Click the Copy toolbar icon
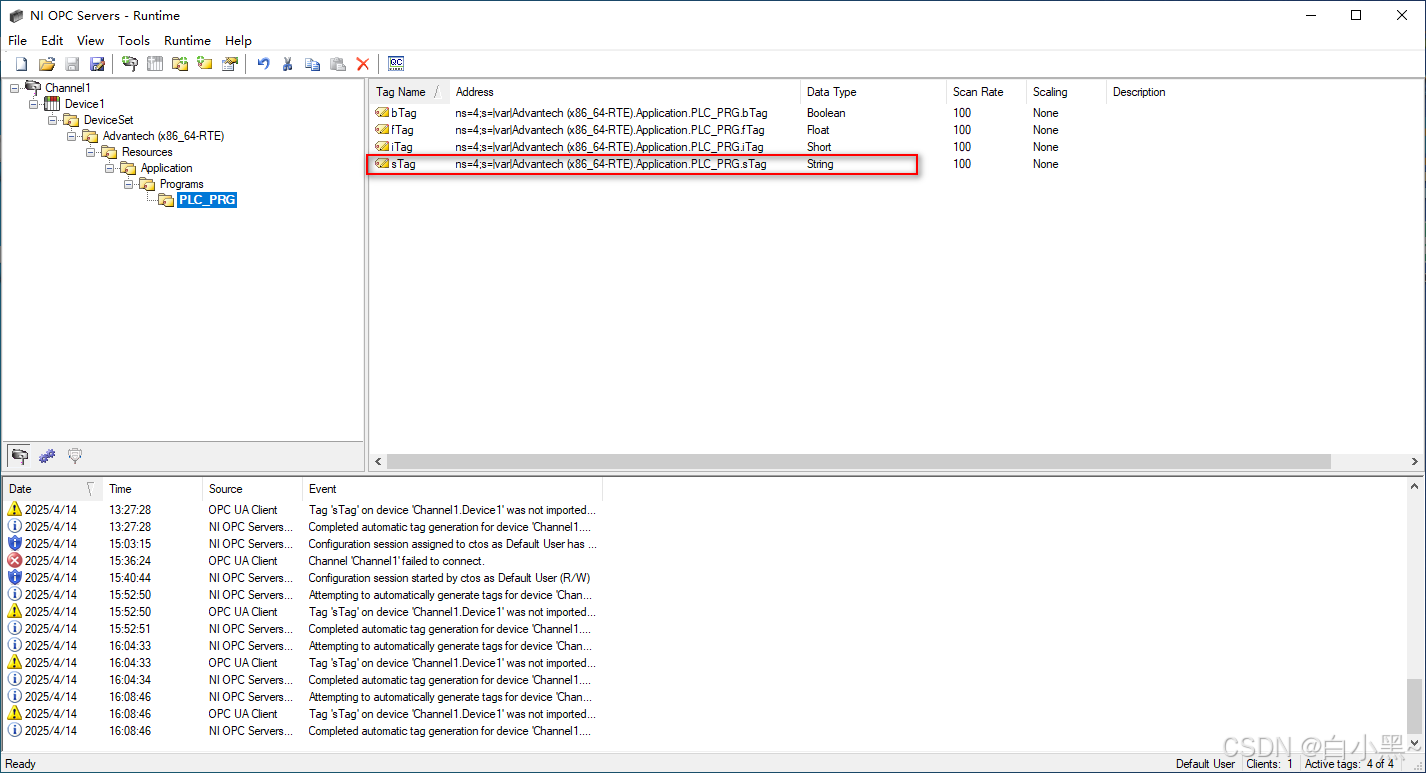 [313, 64]
